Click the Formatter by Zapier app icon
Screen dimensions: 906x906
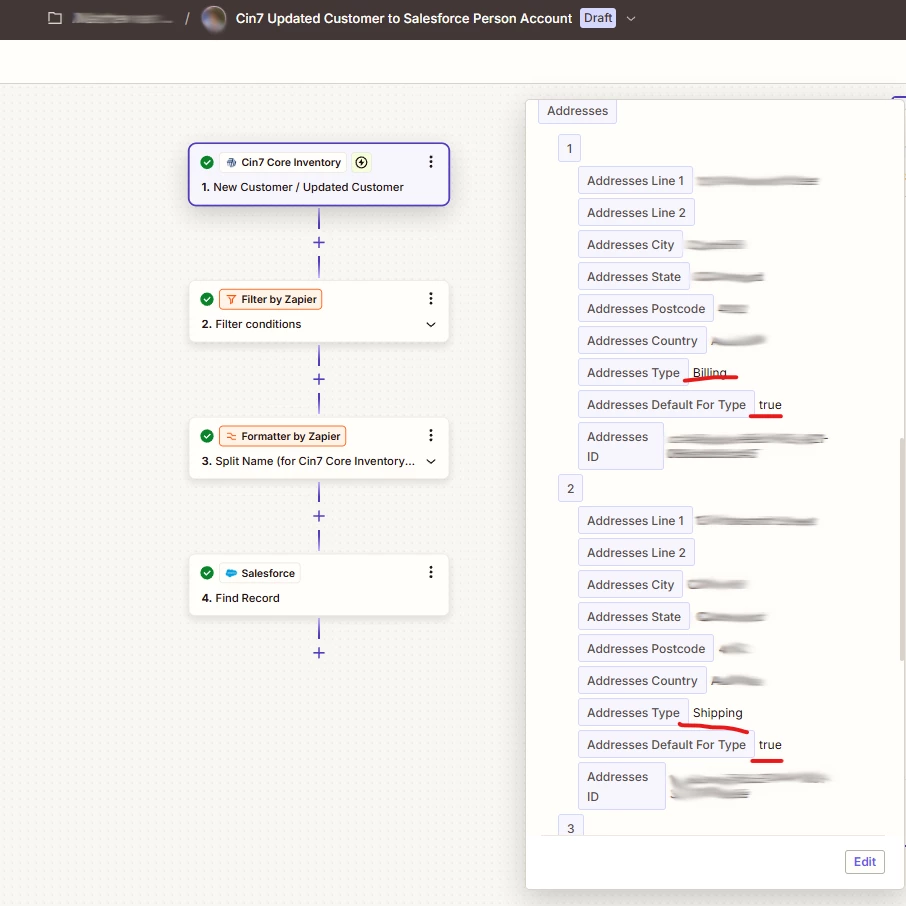(x=231, y=436)
